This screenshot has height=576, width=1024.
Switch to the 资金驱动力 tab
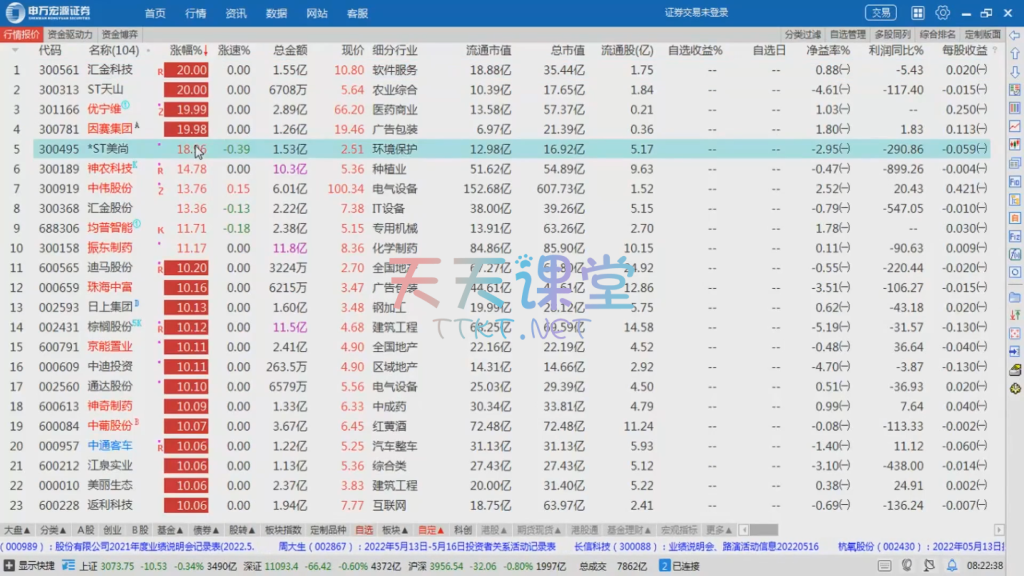pyautogui.click(x=70, y=34)
